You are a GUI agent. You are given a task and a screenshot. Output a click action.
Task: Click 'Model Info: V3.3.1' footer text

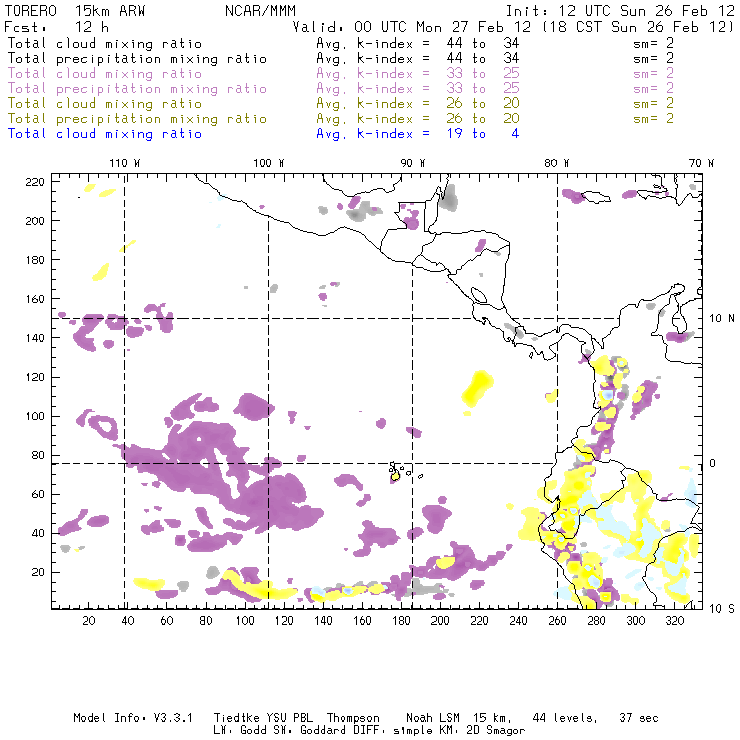133,718
